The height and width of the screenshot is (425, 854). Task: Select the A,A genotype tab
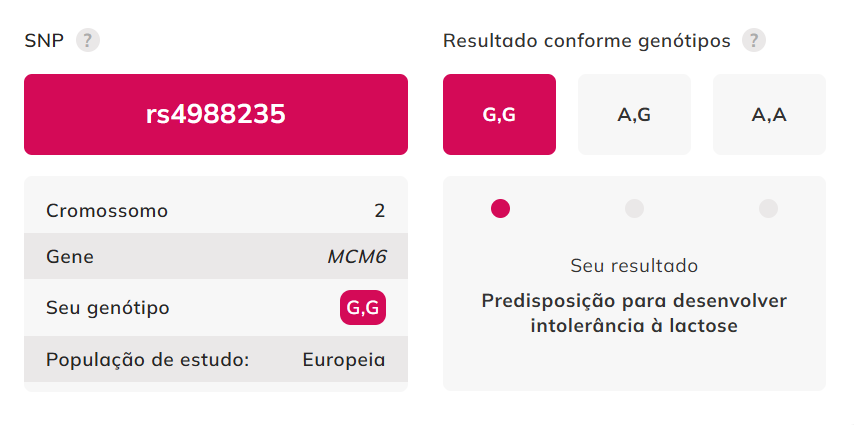pos(769,115)
